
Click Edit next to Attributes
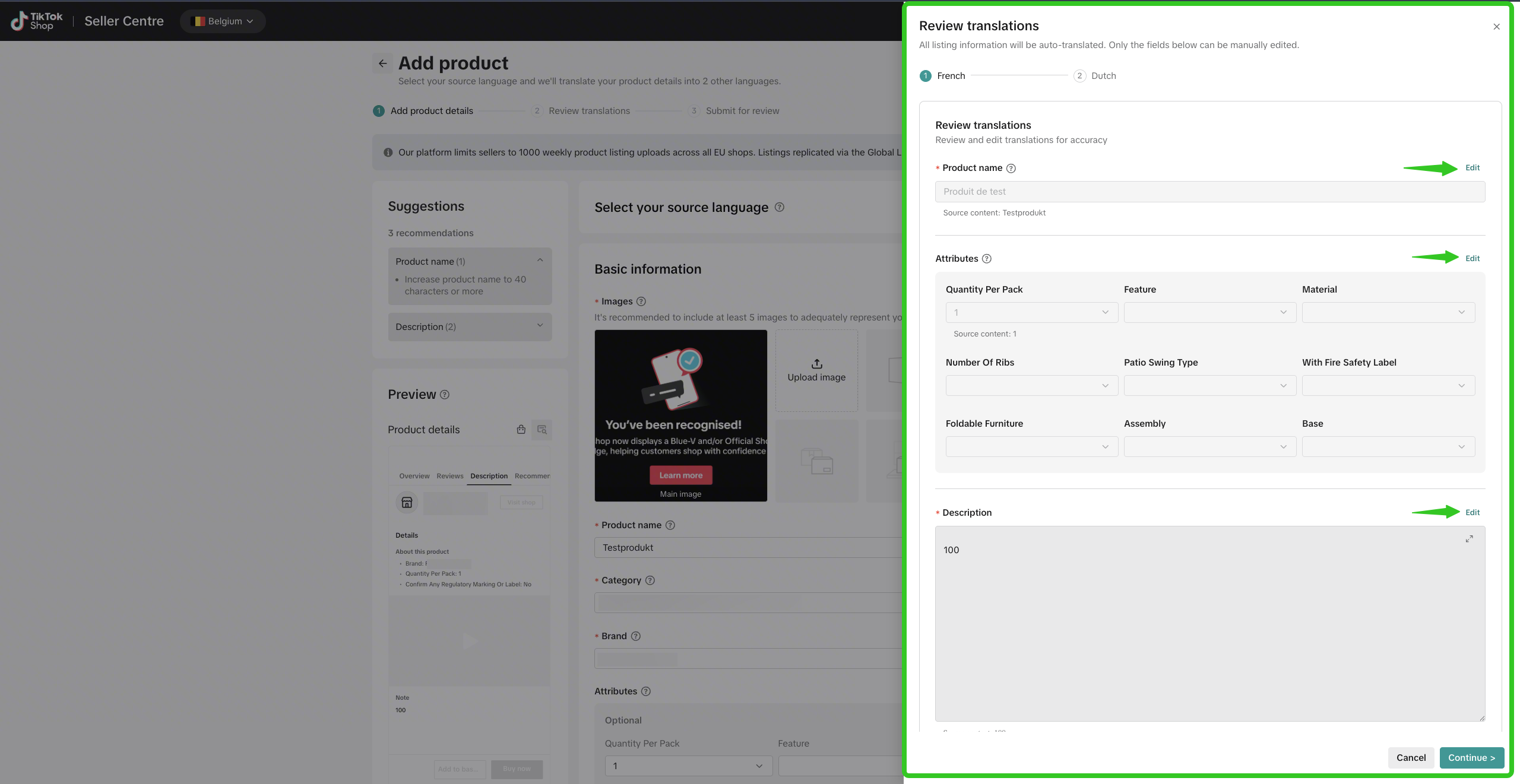click(x=1472, y=258)
